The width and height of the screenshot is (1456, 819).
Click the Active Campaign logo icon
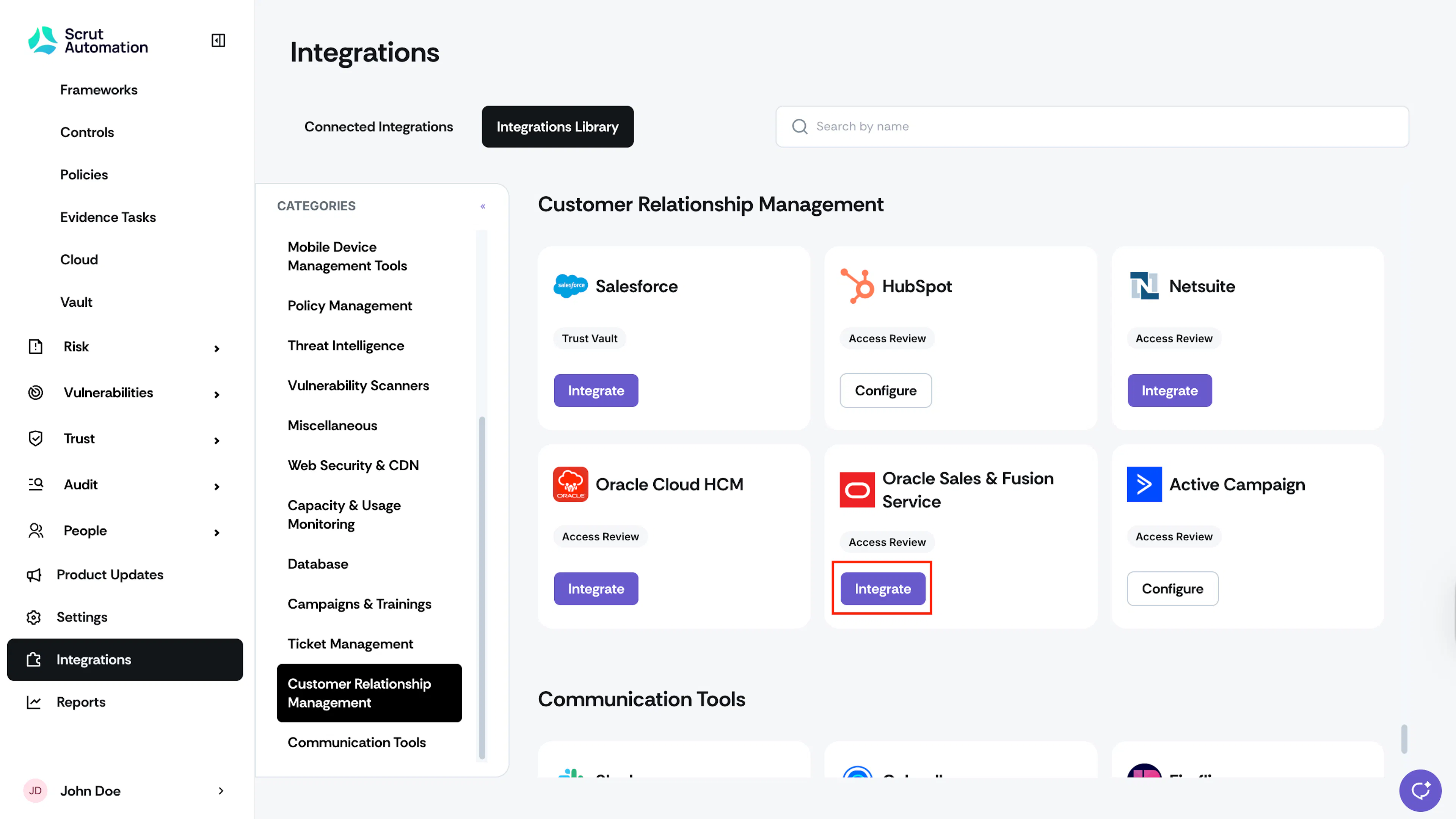pyautogui.click(x=1144, y=485)
